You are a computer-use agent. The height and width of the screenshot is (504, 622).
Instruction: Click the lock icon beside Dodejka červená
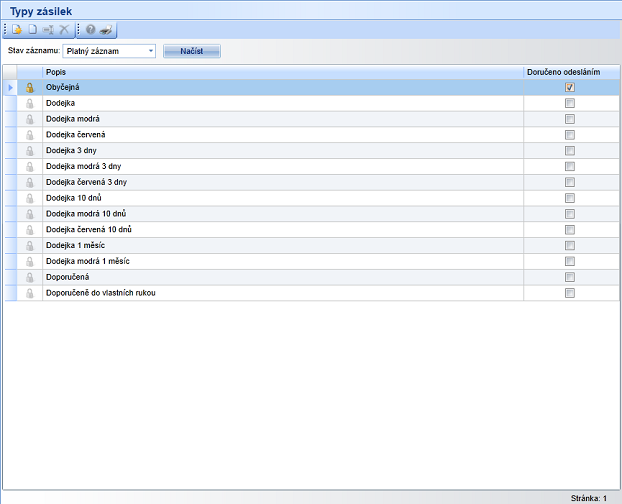(30, 135)
